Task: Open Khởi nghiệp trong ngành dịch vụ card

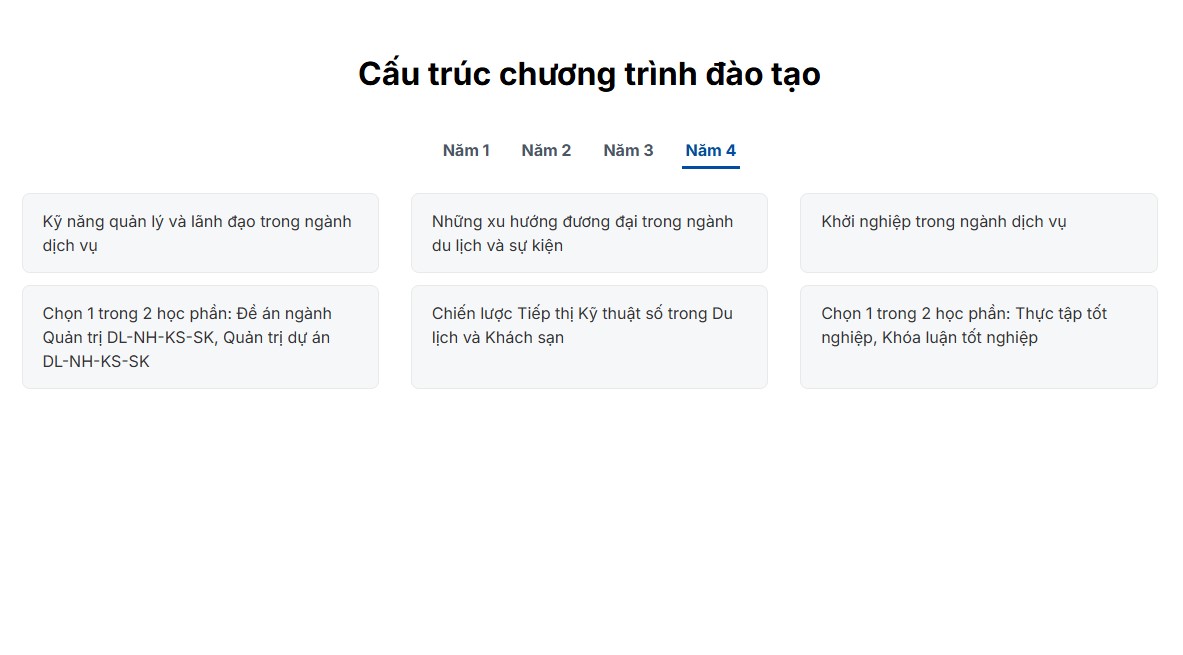Action: [978, 233]
